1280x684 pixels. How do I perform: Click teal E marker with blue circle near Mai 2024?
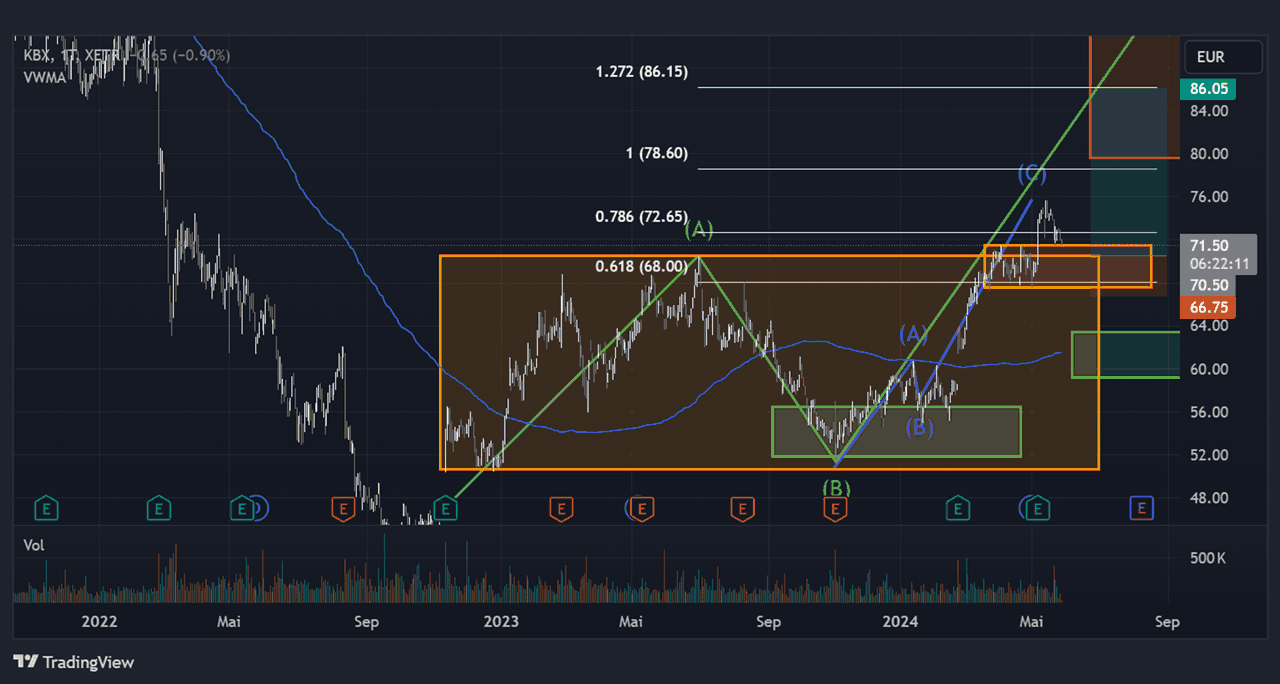pos(1040,509)
